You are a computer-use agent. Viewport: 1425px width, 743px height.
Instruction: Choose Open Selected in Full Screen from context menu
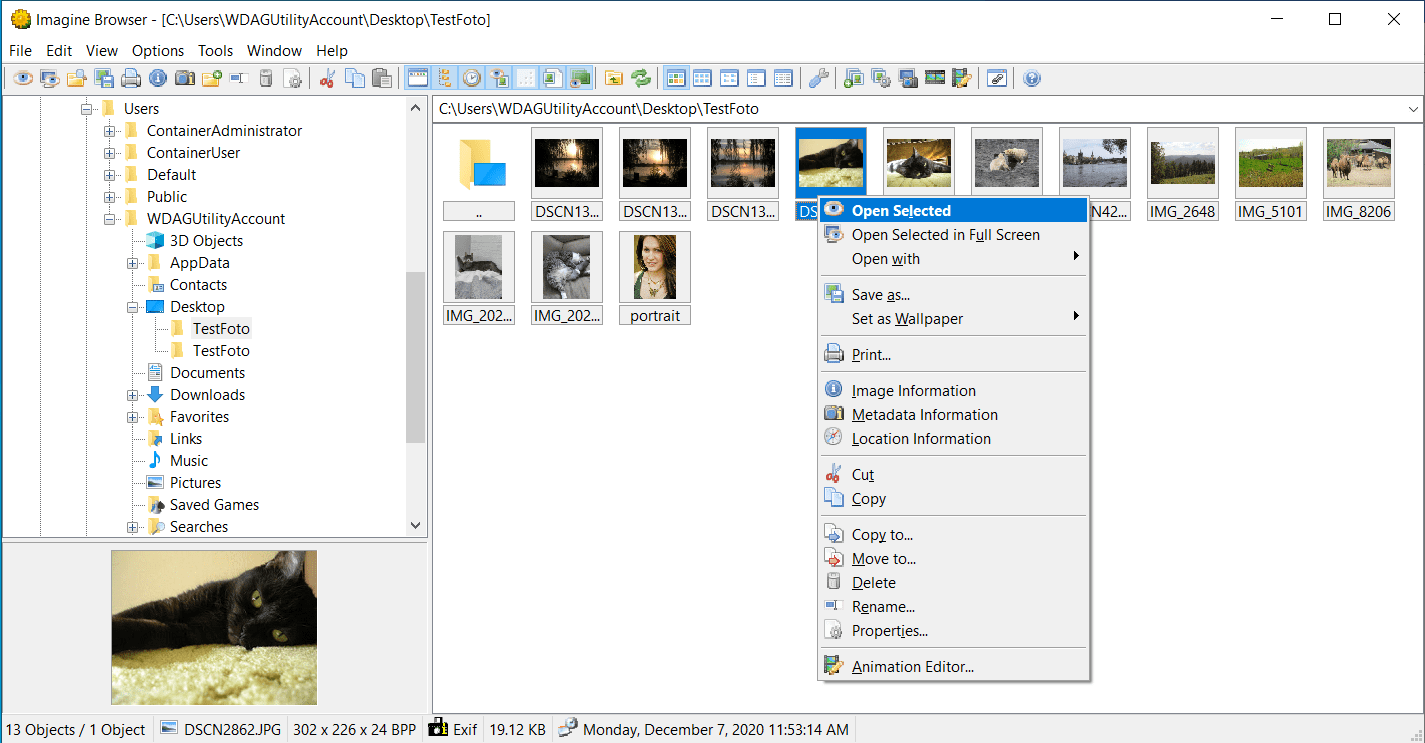click(954, 235)
